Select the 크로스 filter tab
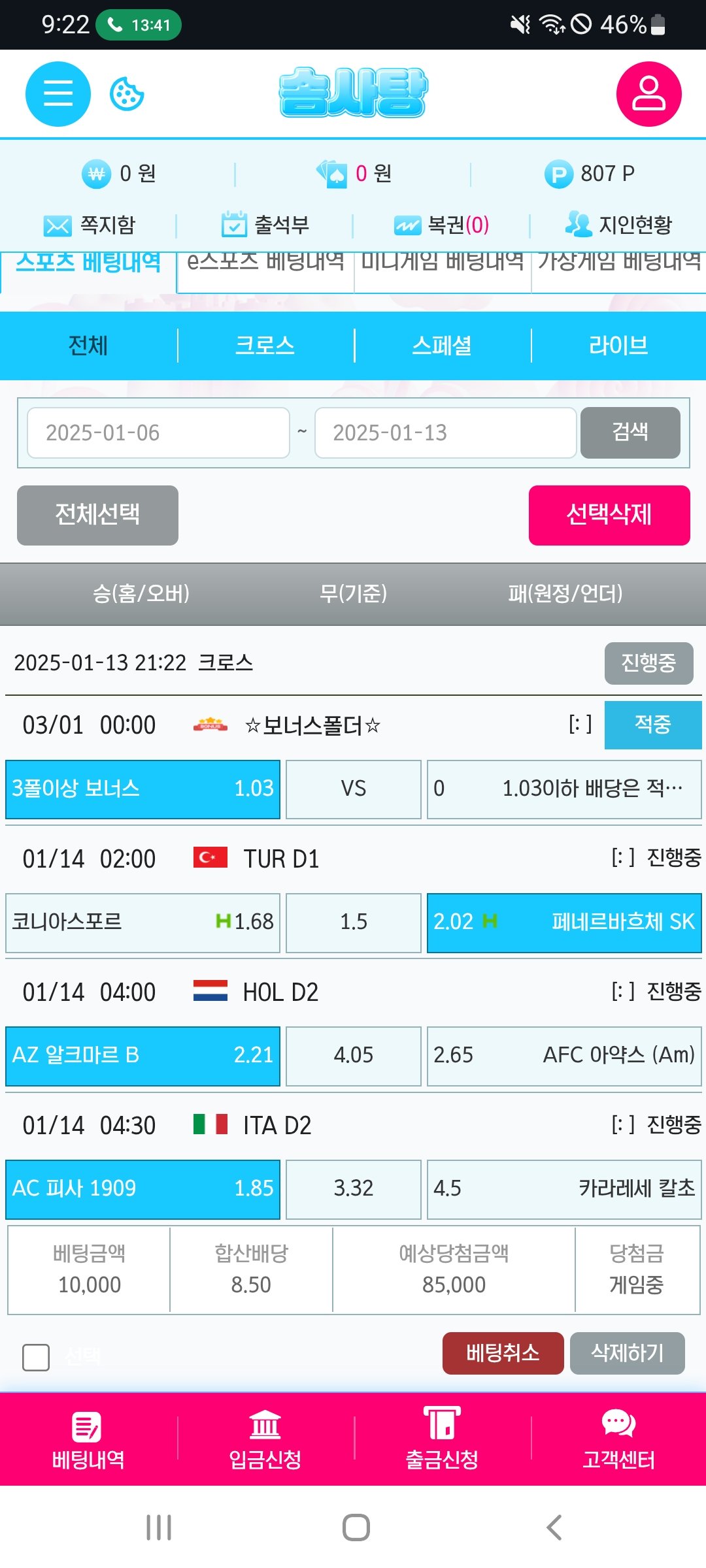This screenshot has height=1568, width=706. 265,346
